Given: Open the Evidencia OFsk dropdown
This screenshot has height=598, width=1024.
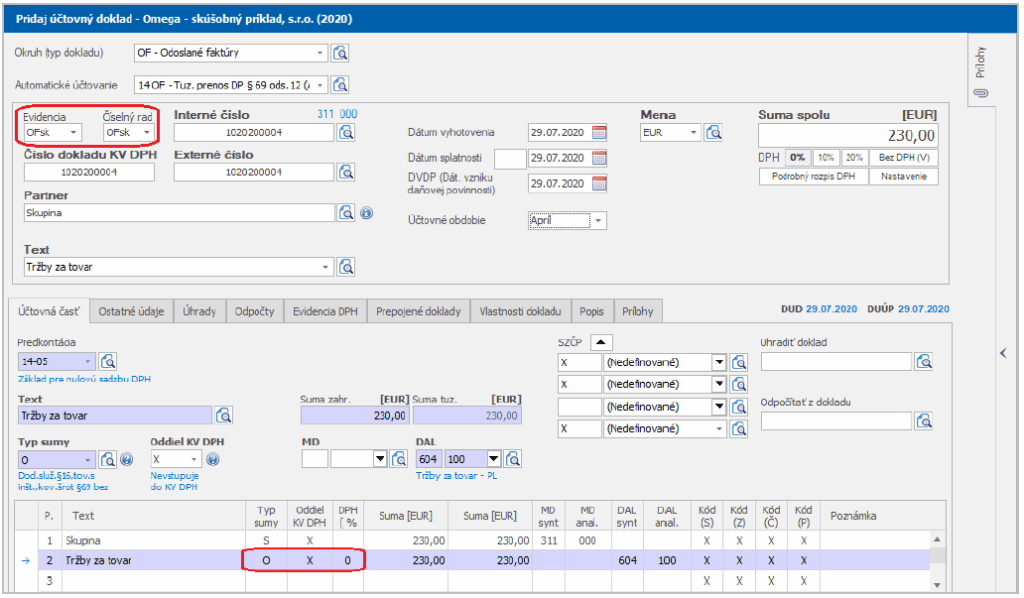Looking at the screenshot, I should coord(73,133).
